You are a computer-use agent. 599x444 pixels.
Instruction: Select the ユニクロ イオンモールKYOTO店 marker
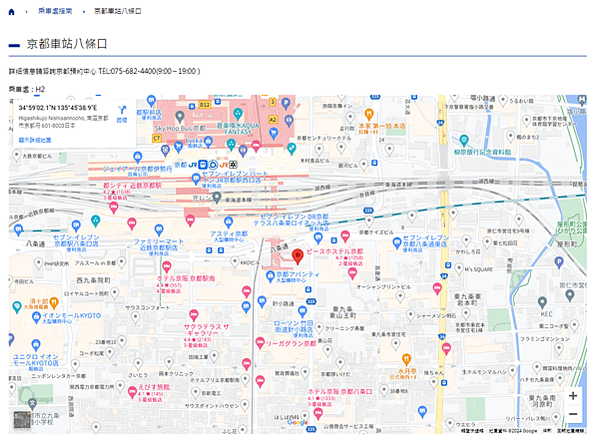(36, 345)
